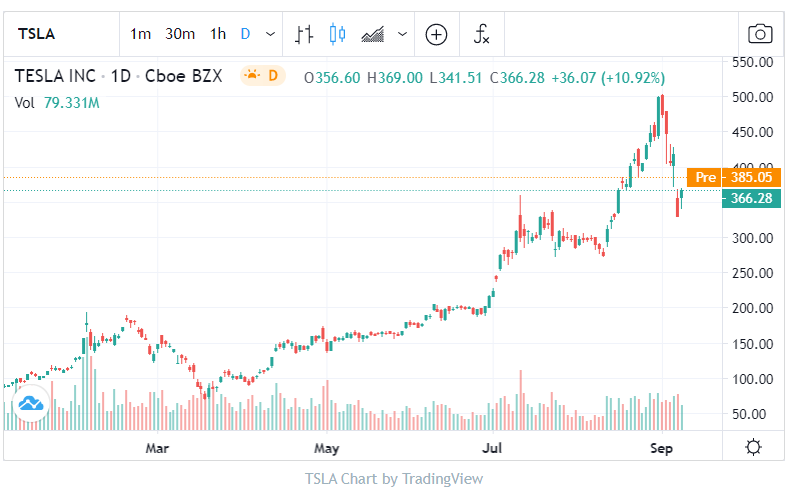Select the 1m interval
The width and height of the screenshot is (788, 494).
[x=140, y=34]
